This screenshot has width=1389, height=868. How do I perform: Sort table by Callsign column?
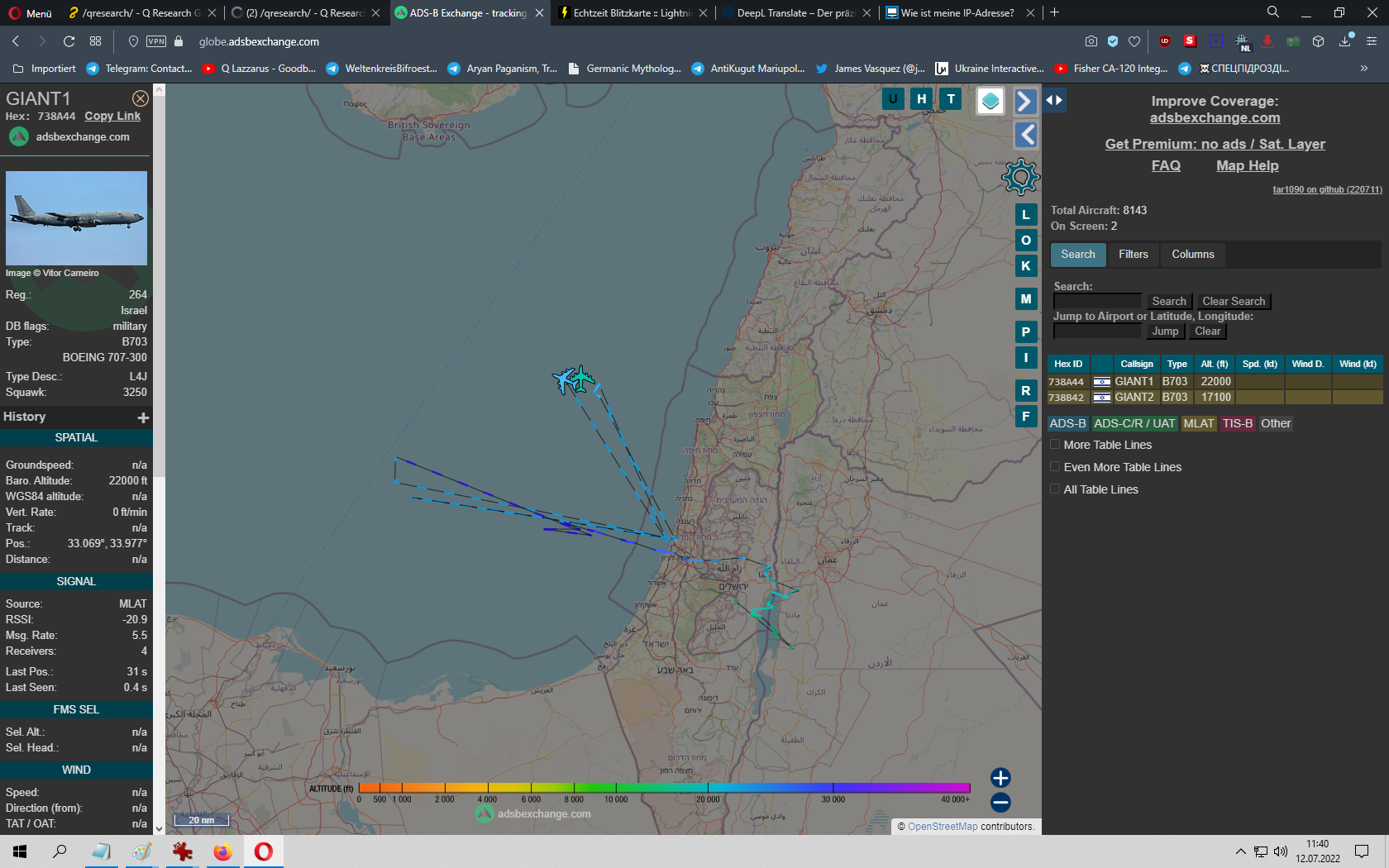coord(1137,364)
